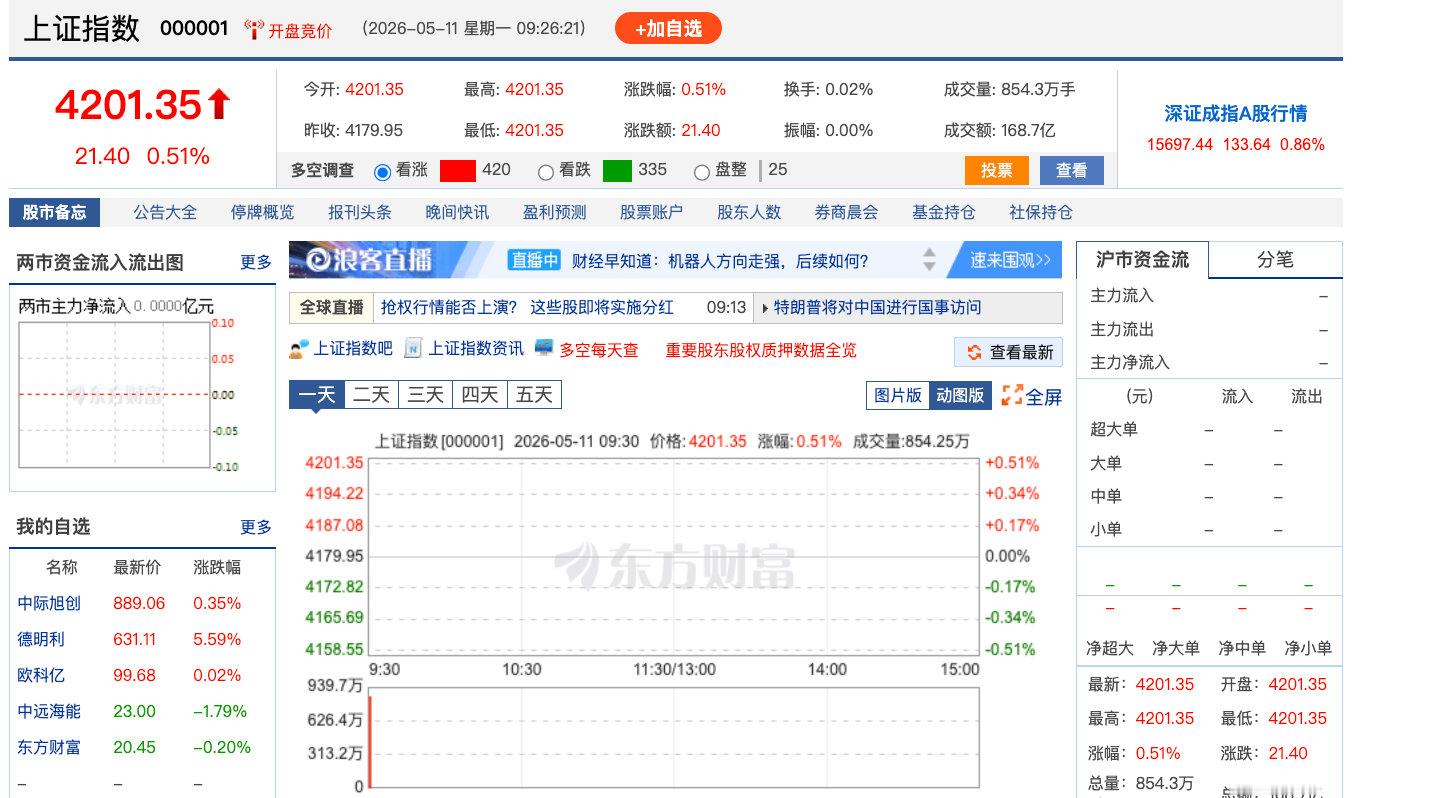Open 股东人数 link
The image size is (1434, 798).
pos(749,212)
